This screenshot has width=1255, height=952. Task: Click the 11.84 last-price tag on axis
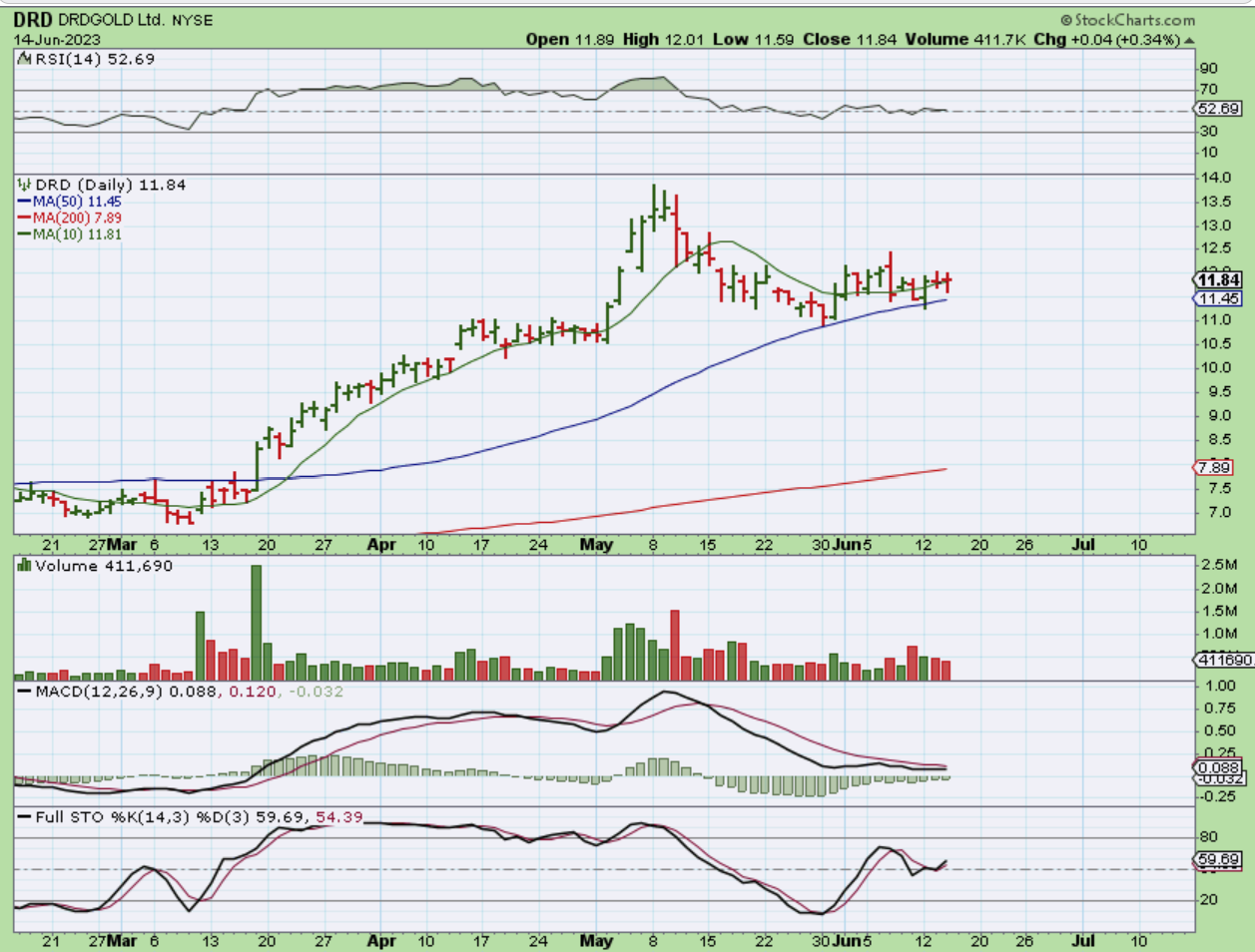click(x=1219, y=280)
